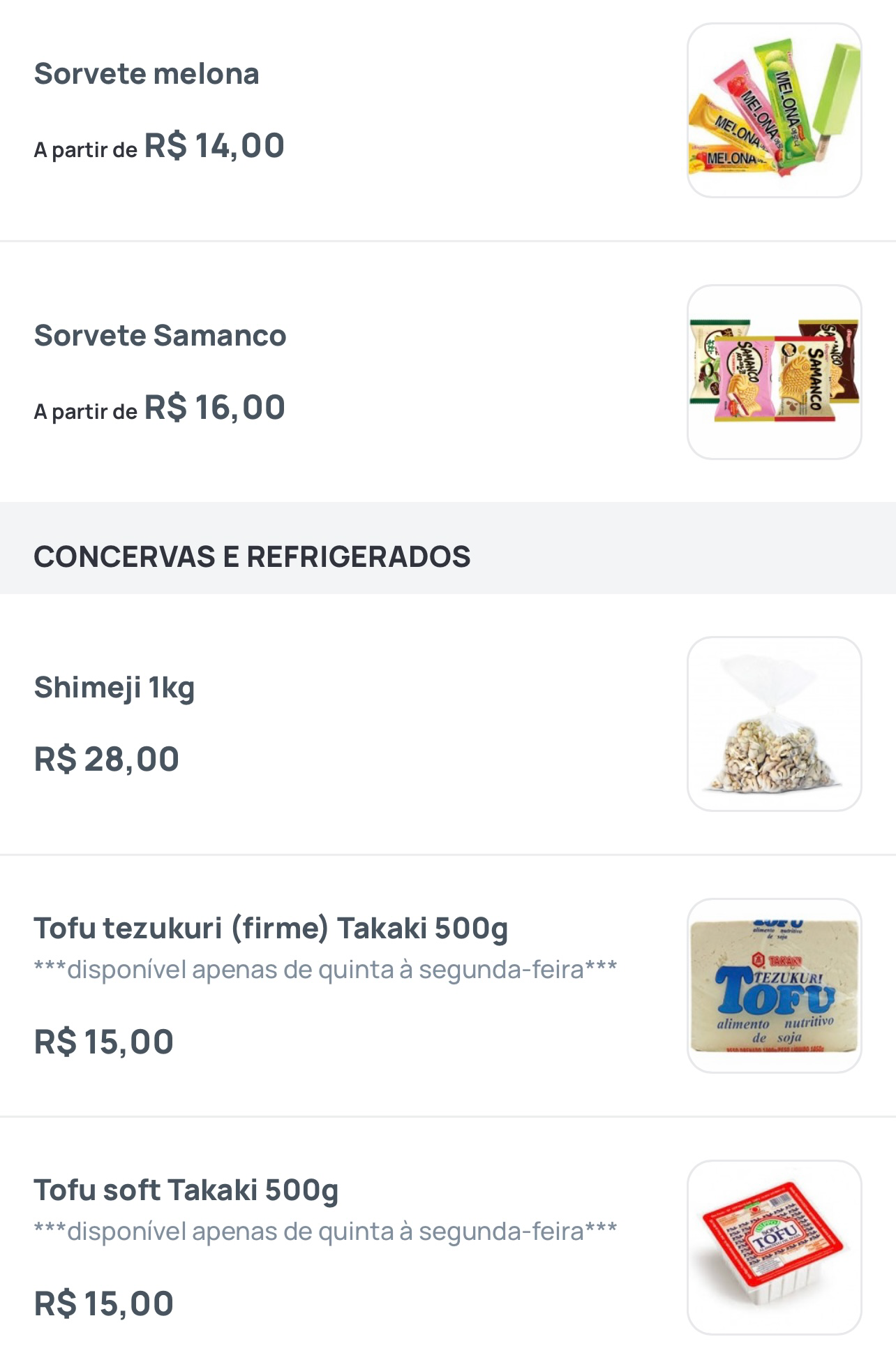Viewport: 896px width, 1360px height.
Task: Tap the R$ 14,00 price
Action: point(214,146)
